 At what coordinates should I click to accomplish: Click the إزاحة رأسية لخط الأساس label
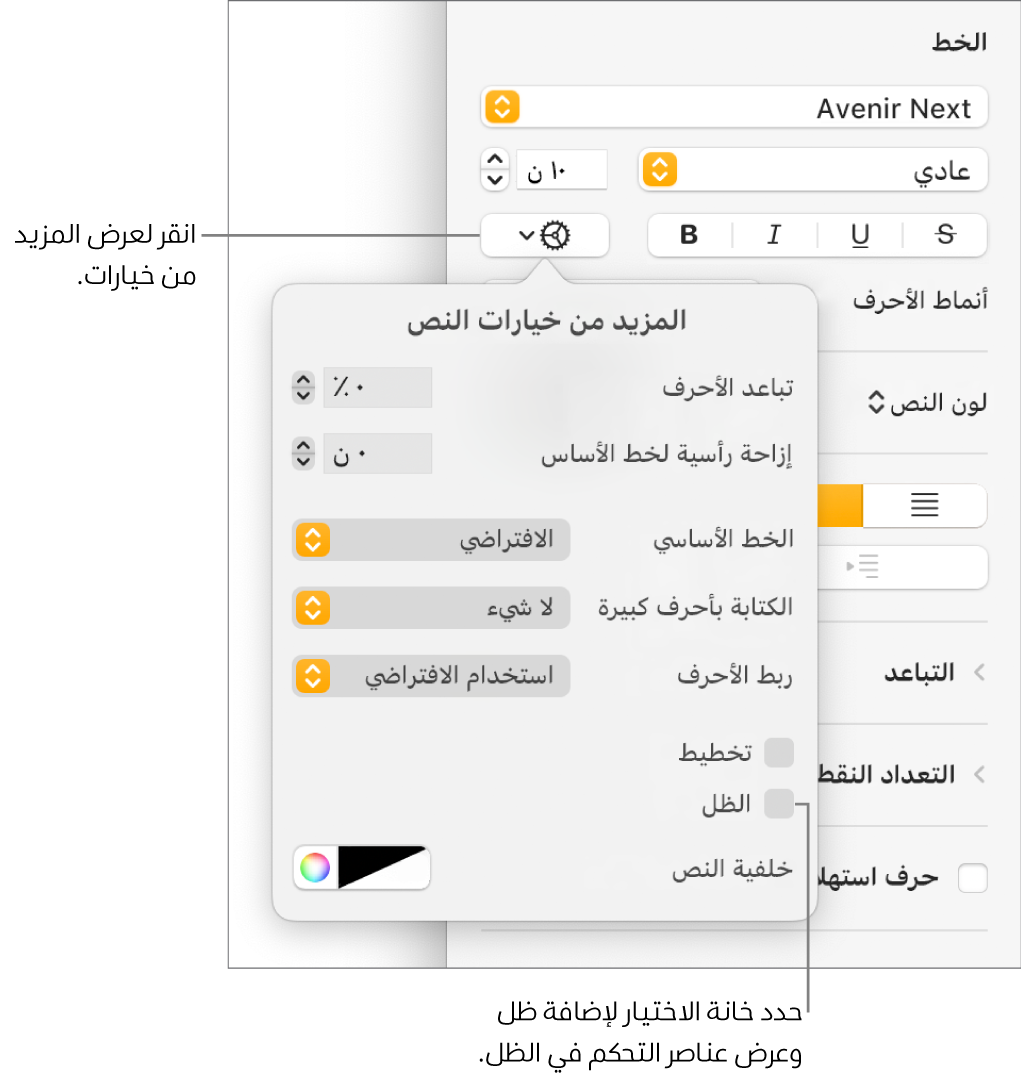(x=667, y=454)
